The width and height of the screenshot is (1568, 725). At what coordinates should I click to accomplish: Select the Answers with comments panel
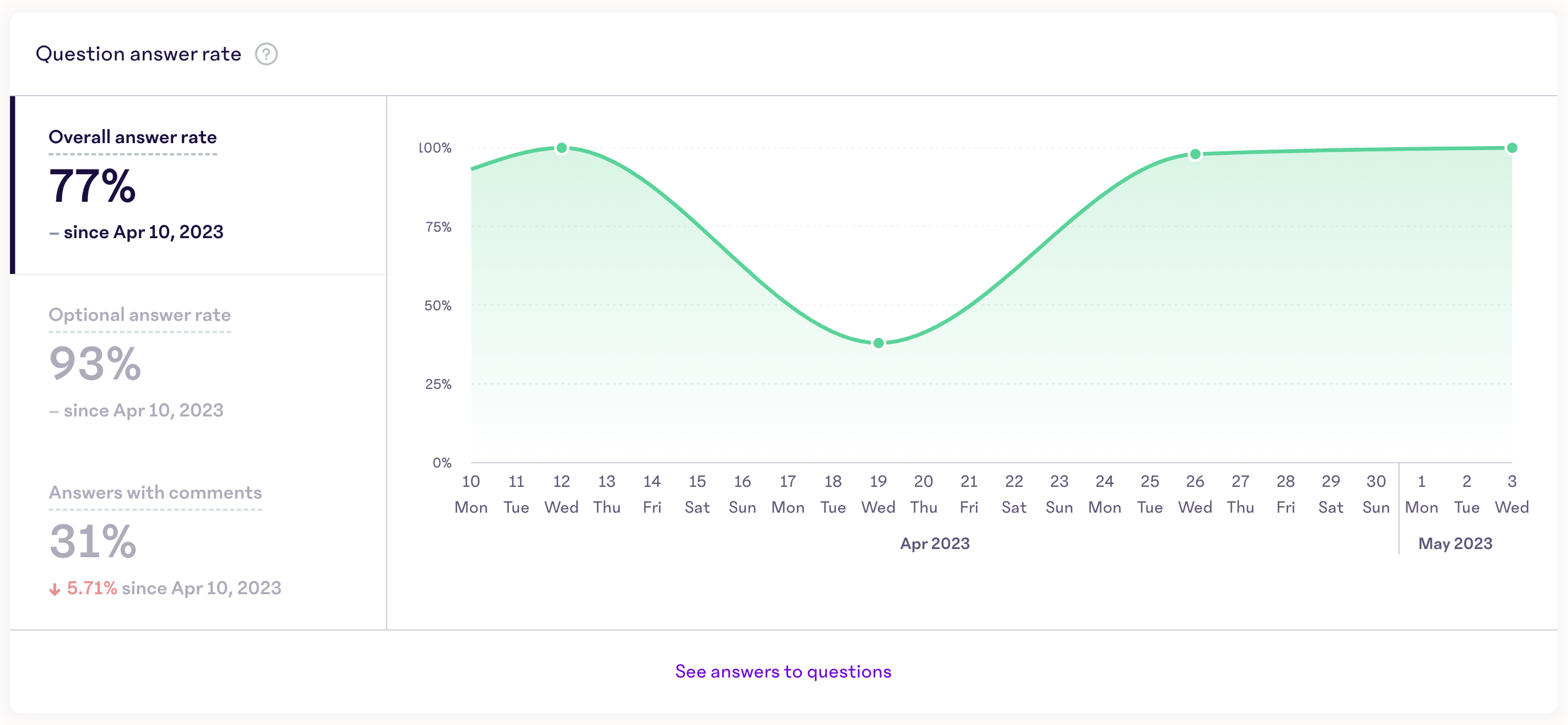click(x=156, y=493)
